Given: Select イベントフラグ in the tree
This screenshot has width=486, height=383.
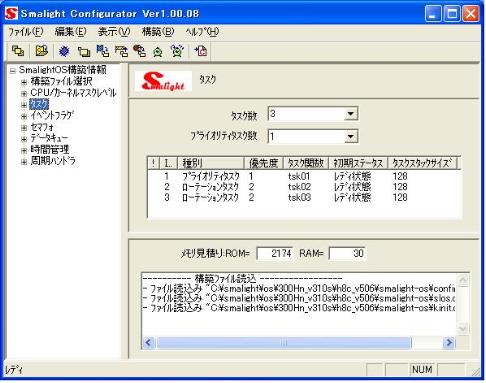Looking at the screenshot, I should pos(52,115).
